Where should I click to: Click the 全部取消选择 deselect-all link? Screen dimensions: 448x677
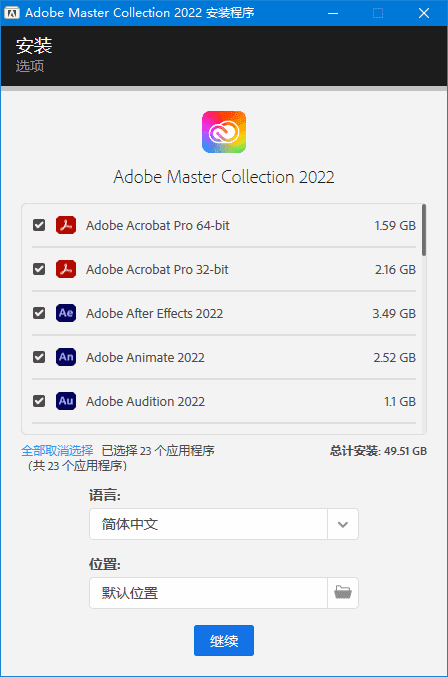point(57,451)
